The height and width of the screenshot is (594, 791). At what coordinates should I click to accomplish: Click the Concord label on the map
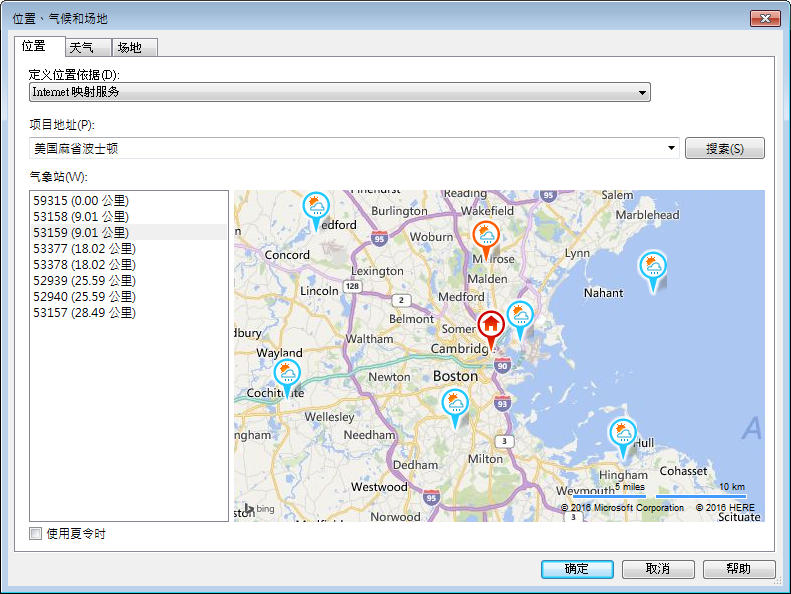tap(287, 255)
